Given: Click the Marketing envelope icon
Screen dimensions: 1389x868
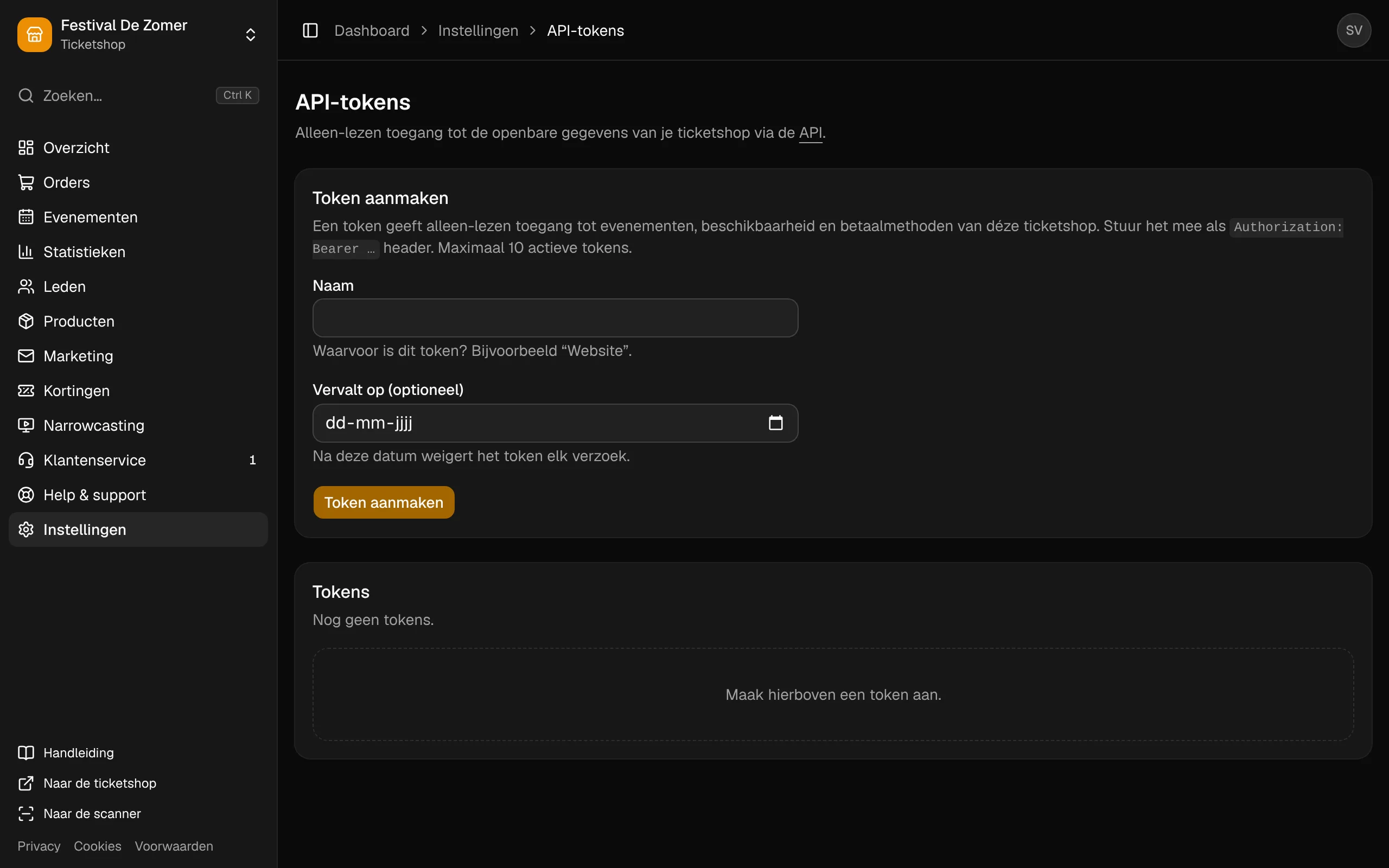Looking at the screenshot, I should (26, 356).
